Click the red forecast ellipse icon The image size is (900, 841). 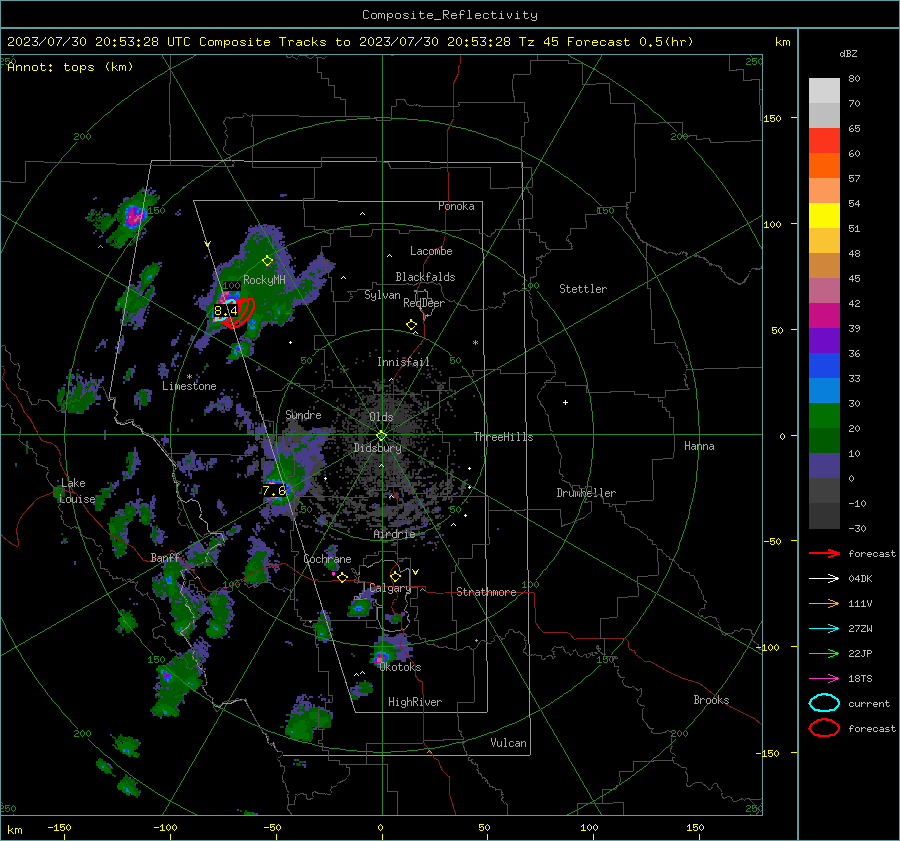[824, 728]
